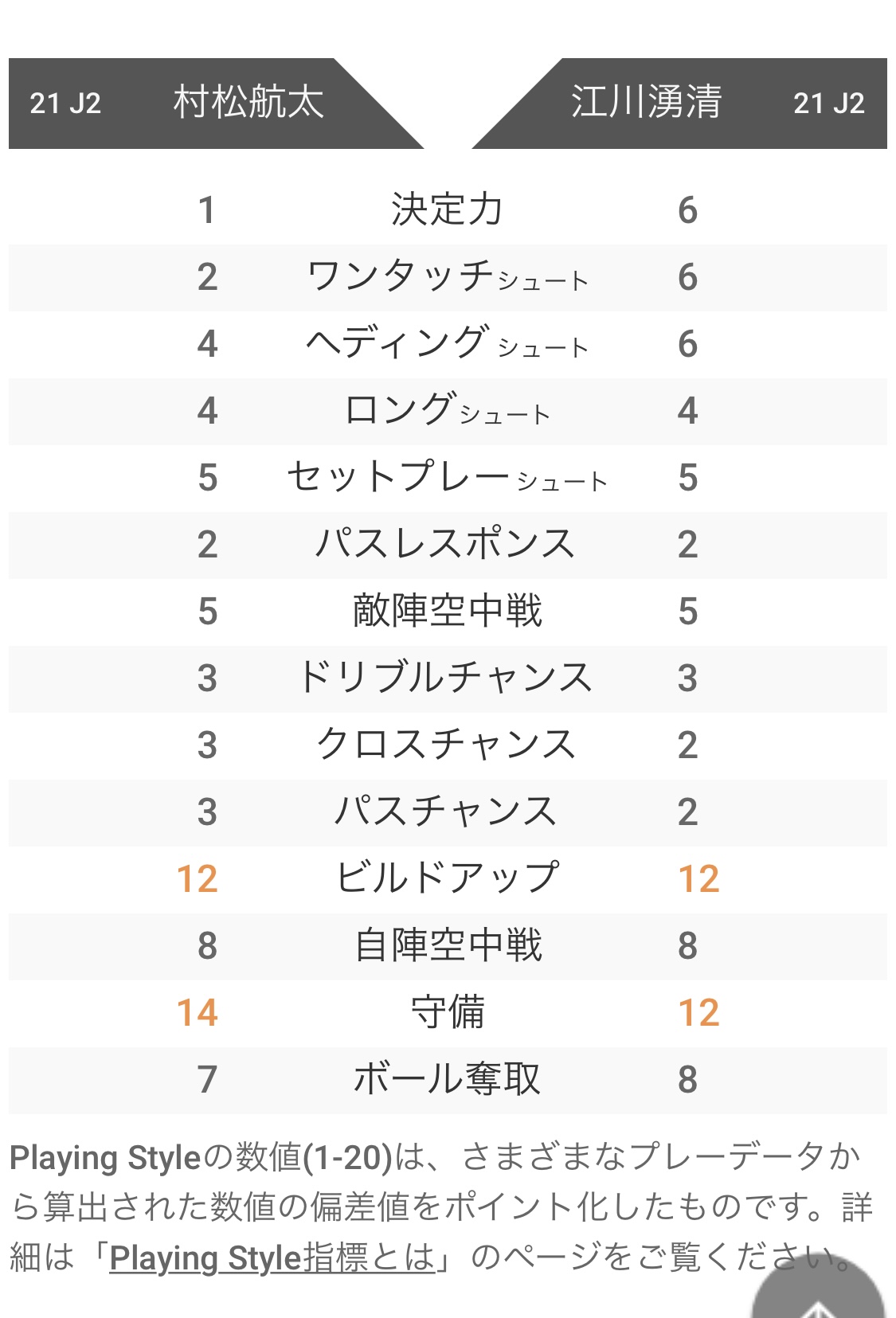Tap the パスチャンス row label

click(447, 812)
